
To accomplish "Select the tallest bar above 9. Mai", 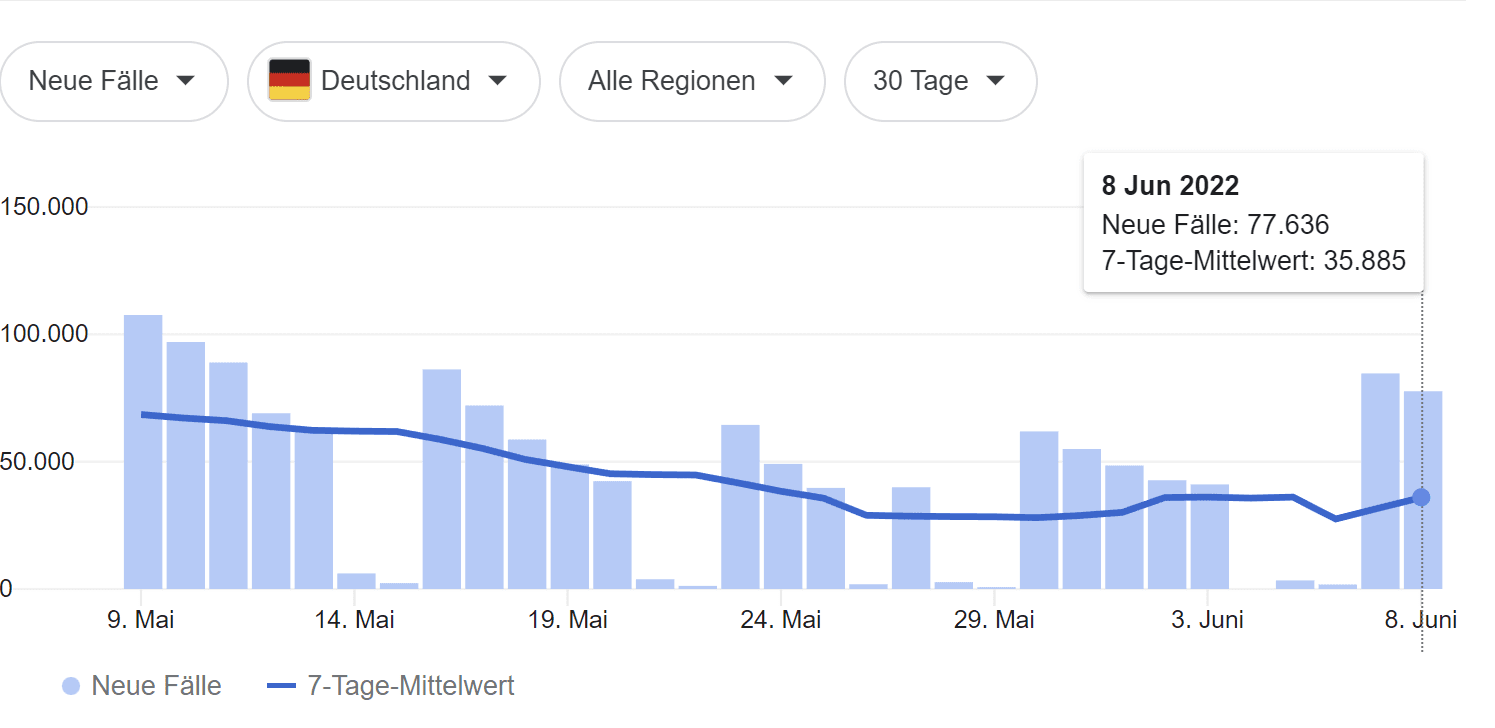I will 143,452.
